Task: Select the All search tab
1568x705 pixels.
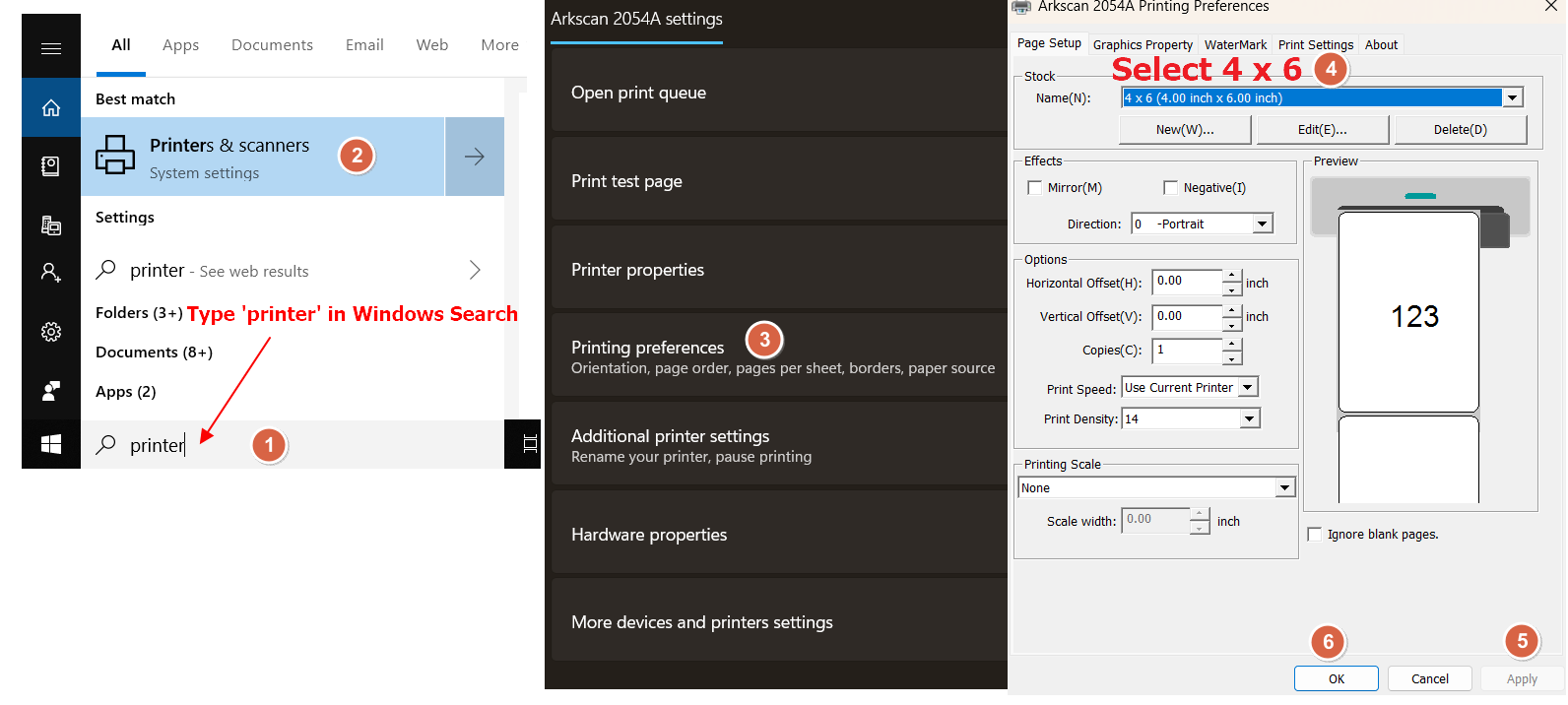Action: point(121,44)
